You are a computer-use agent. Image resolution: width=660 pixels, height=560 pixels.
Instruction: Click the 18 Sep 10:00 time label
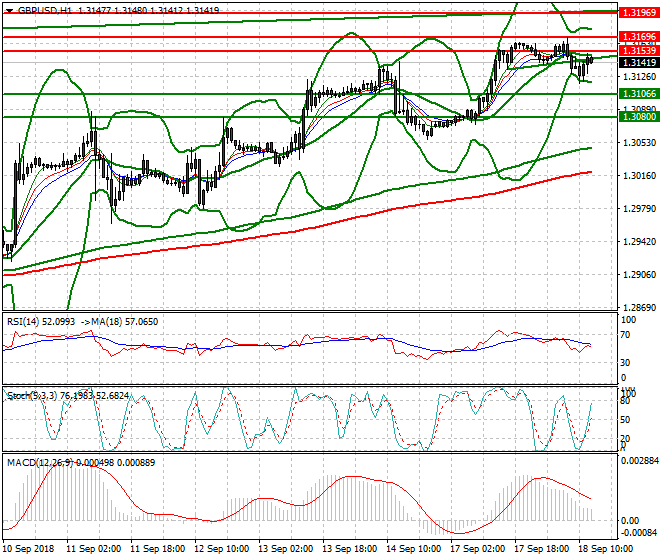605,549
